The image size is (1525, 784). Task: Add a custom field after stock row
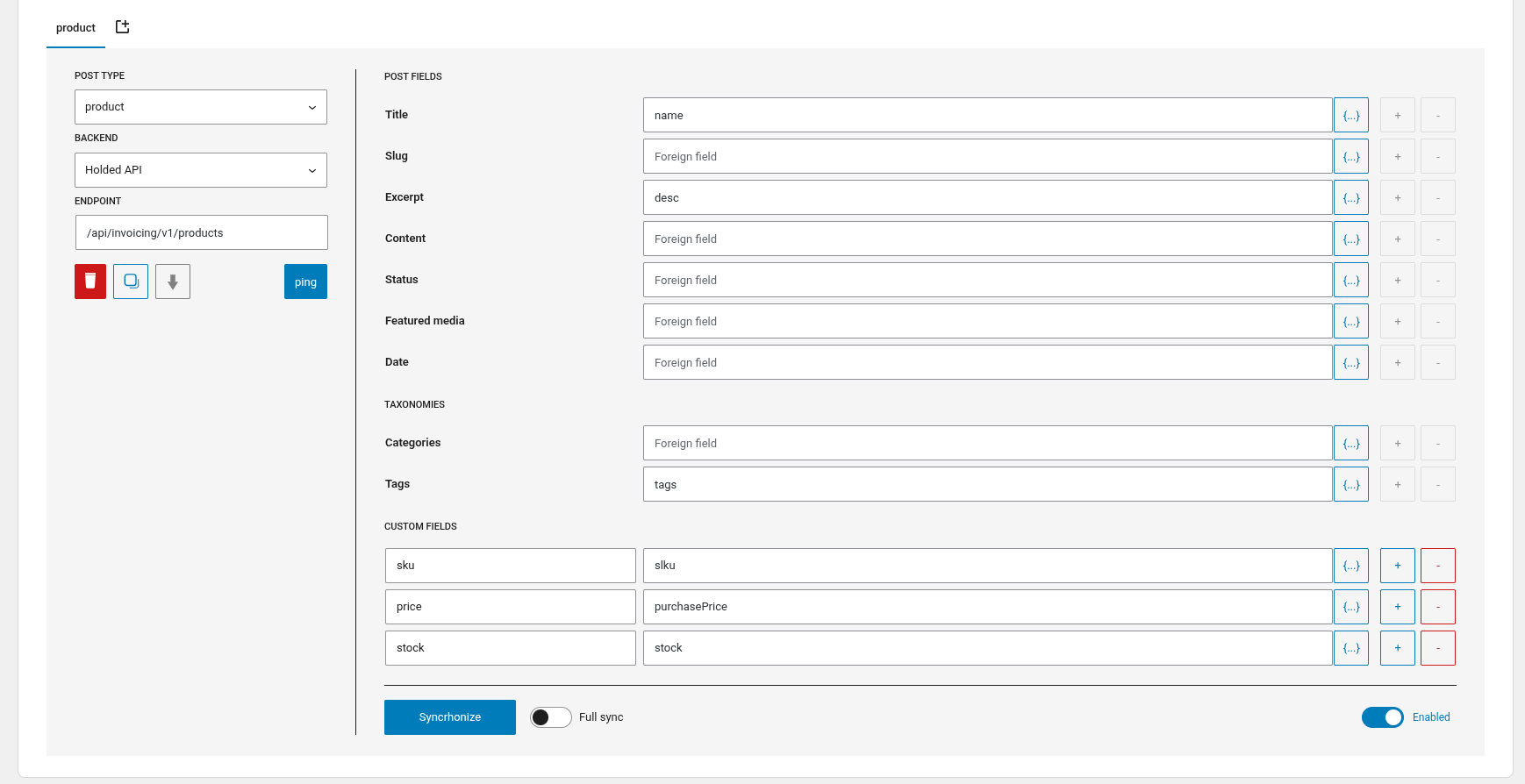click(x=1397, y=648)
